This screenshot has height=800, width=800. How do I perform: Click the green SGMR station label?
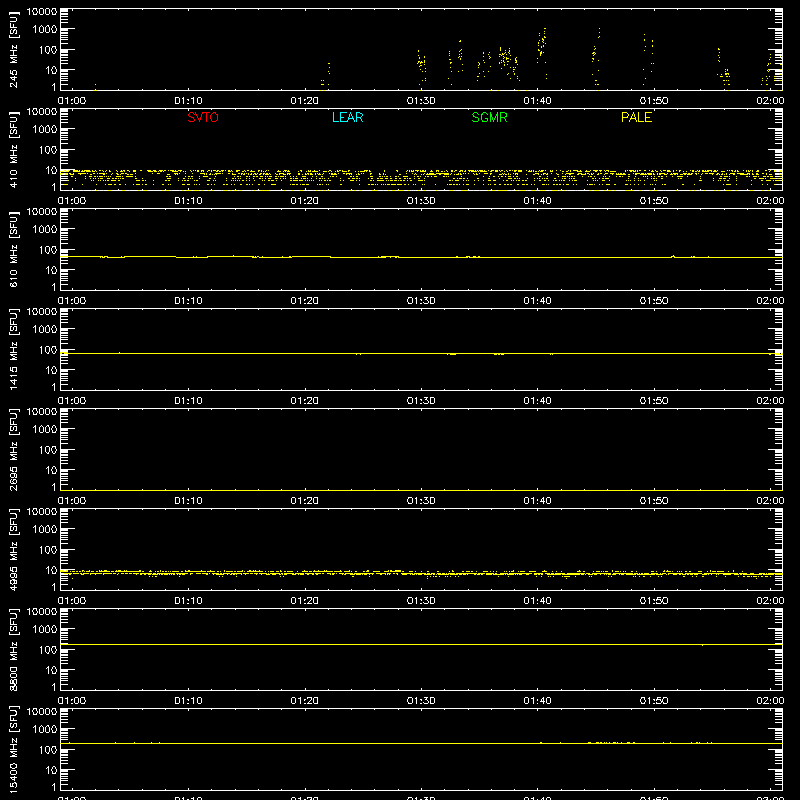point(489,117)
